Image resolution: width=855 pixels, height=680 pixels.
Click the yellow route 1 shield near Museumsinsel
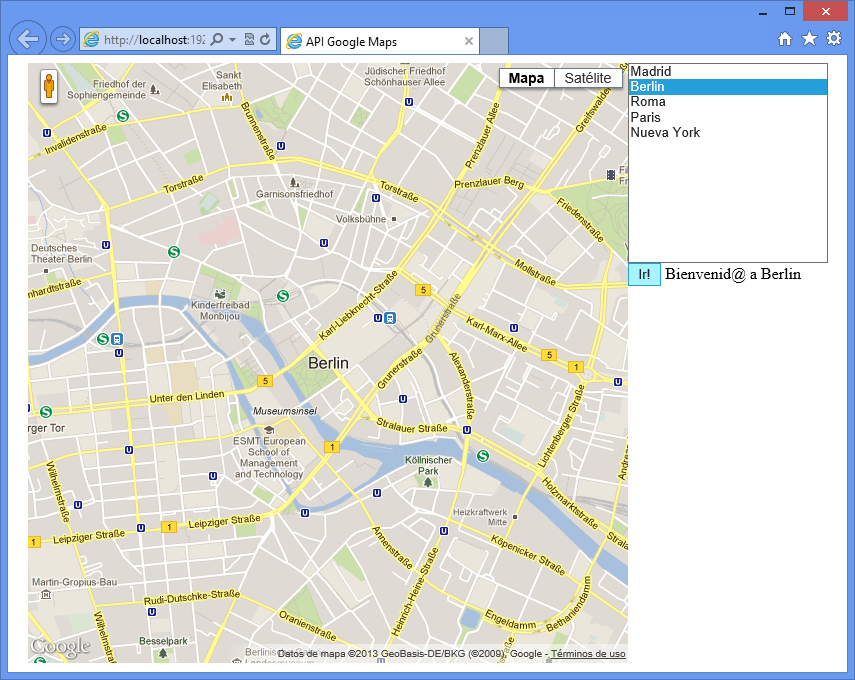tap(332, 447)
